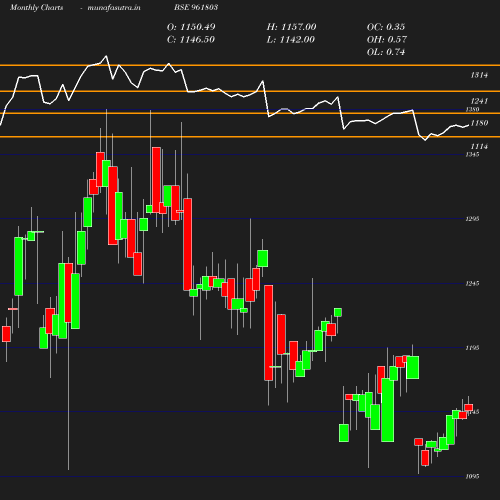The height and width of the screenshot is (500, 500).
Task: Click the 1245 price axis label
Action: (x=472, y=283)
